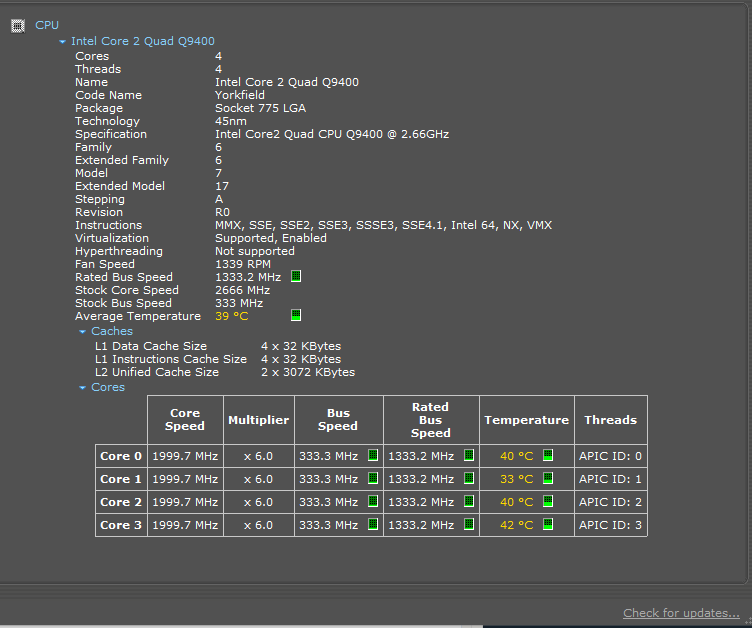Select the instructions list starting with MMX
Screen dimensions: 752x628
[383, 225]
